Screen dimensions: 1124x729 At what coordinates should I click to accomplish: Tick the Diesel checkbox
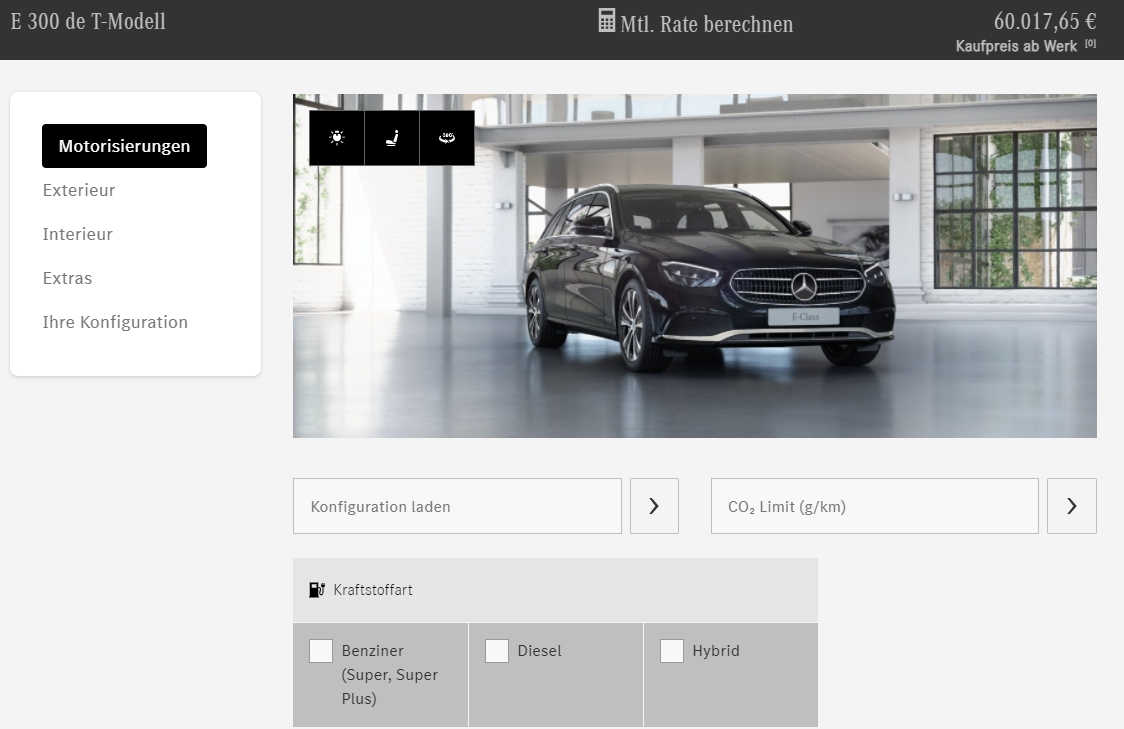point(497,651)
